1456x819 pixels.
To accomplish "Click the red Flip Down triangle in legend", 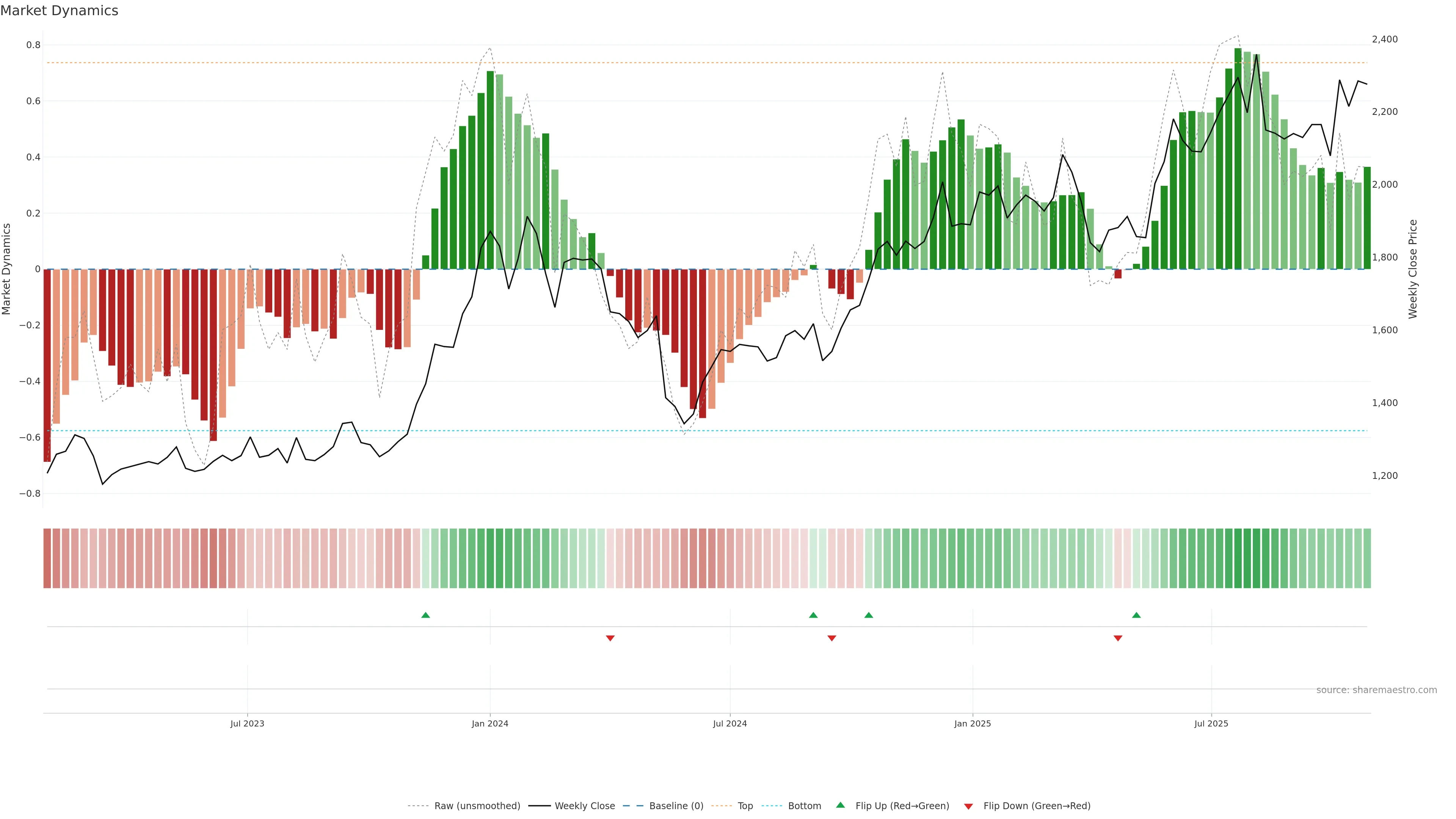I will (968, 806).
